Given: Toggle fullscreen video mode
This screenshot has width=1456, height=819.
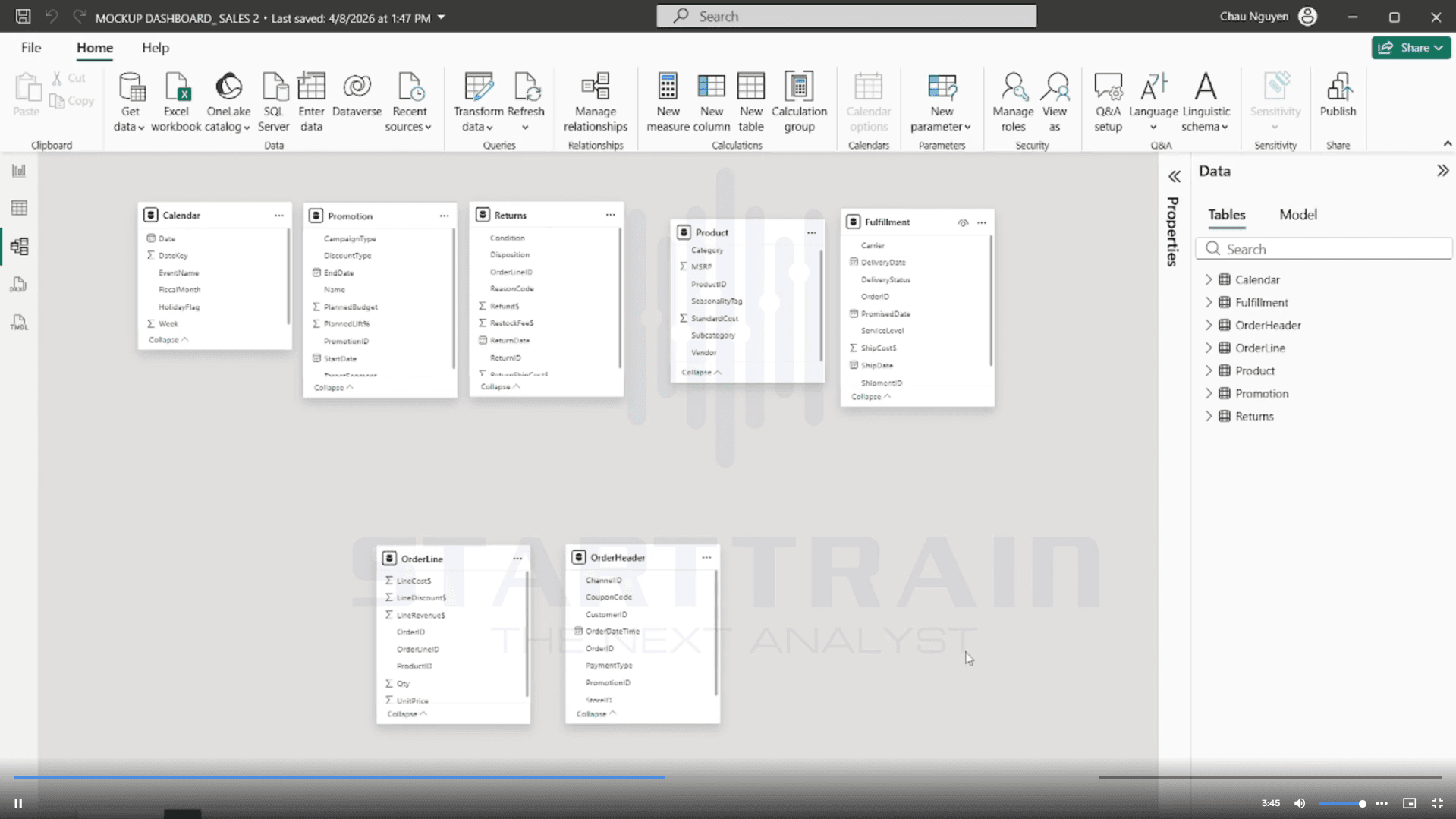Looking at the screenshot, I should pyautogui.click(x=1437, y=803).
